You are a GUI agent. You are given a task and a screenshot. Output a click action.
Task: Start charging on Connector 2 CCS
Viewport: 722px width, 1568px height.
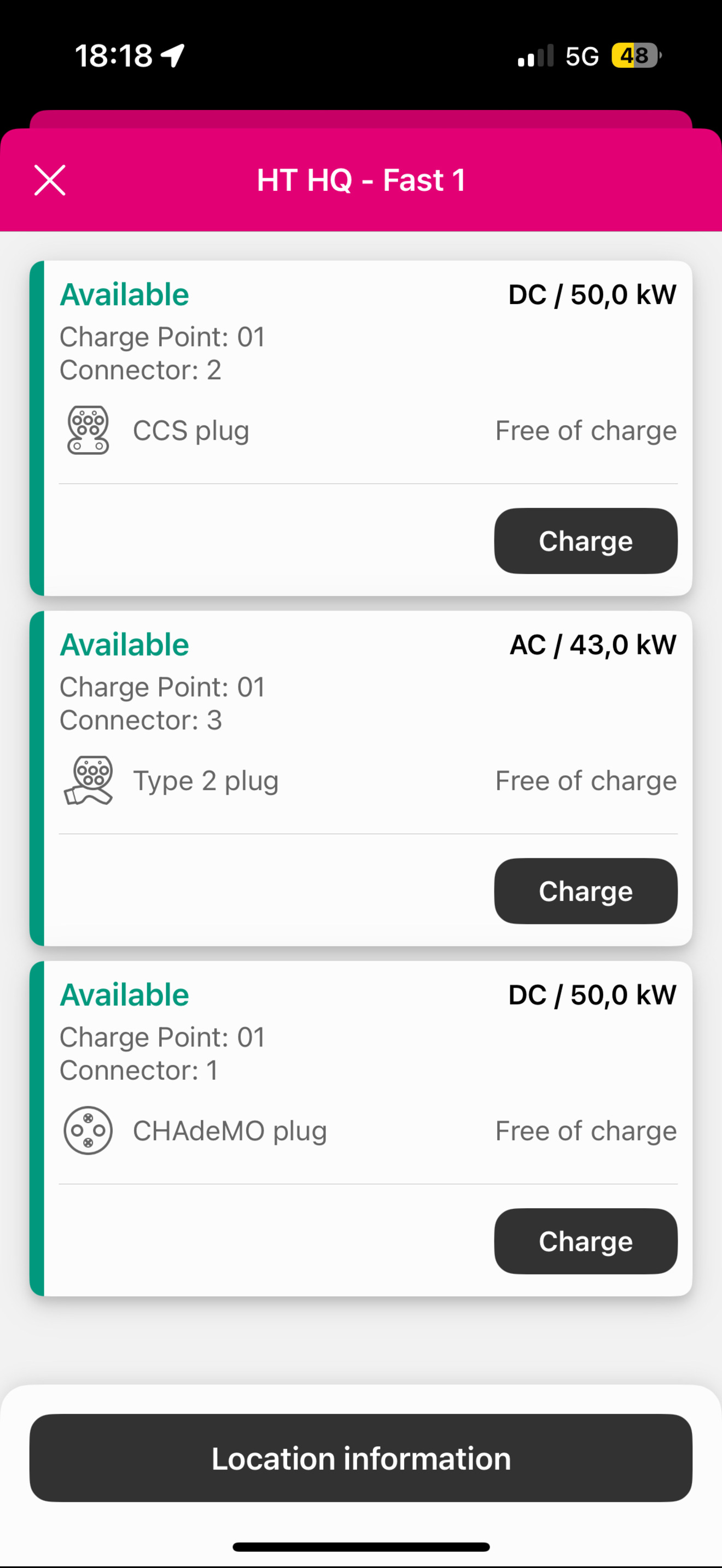tap(586, 541)
